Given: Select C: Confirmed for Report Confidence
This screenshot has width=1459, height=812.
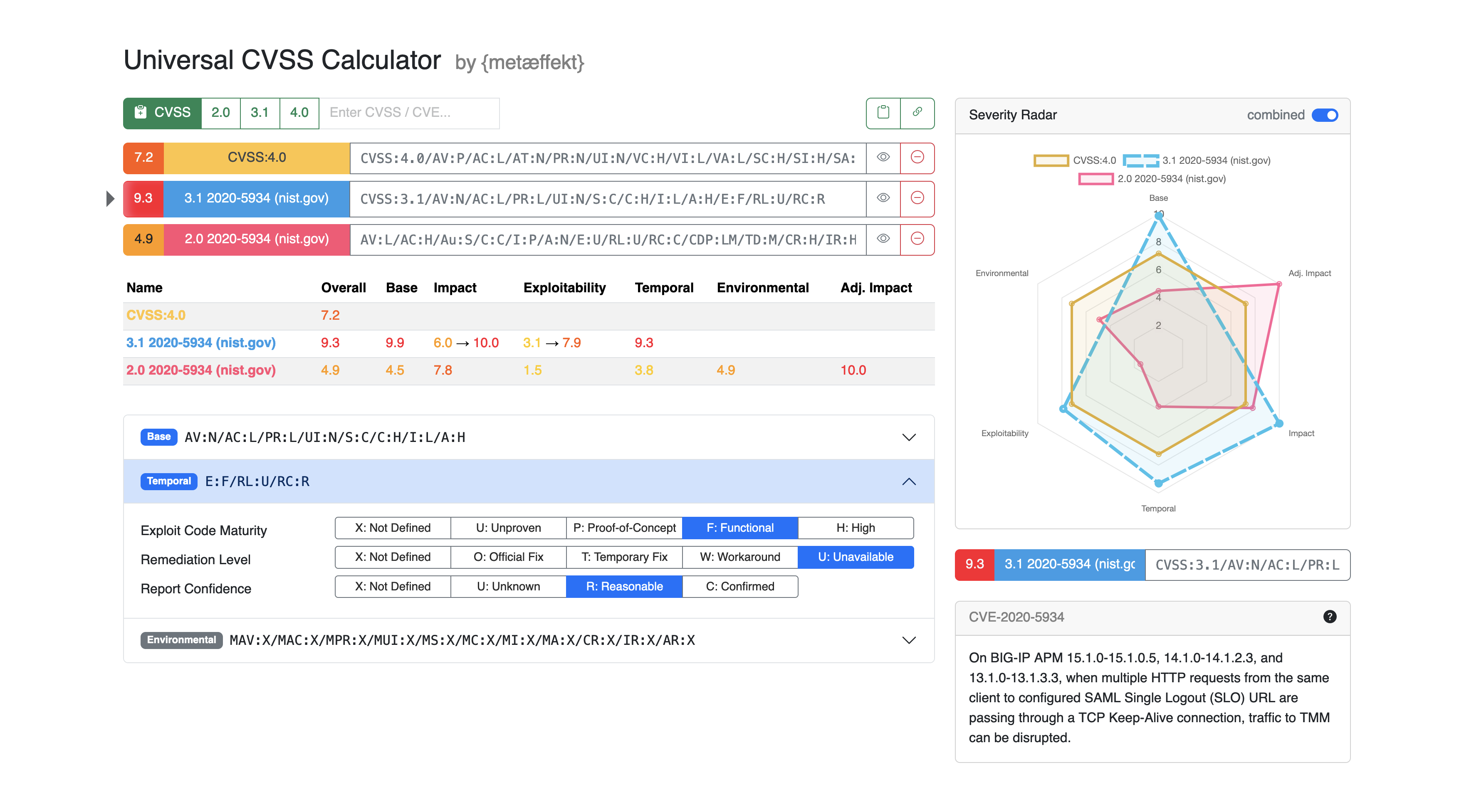Looking at the screenshot, I should tap(742, 586).
